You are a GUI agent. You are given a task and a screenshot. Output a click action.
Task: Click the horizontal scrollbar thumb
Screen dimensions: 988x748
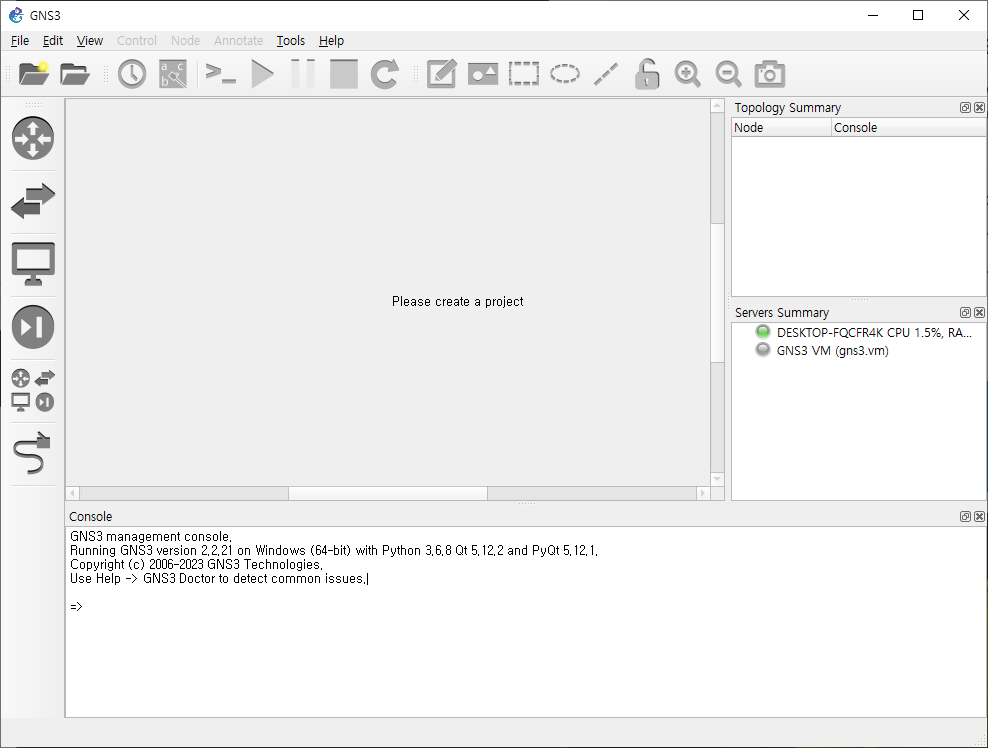388,493
